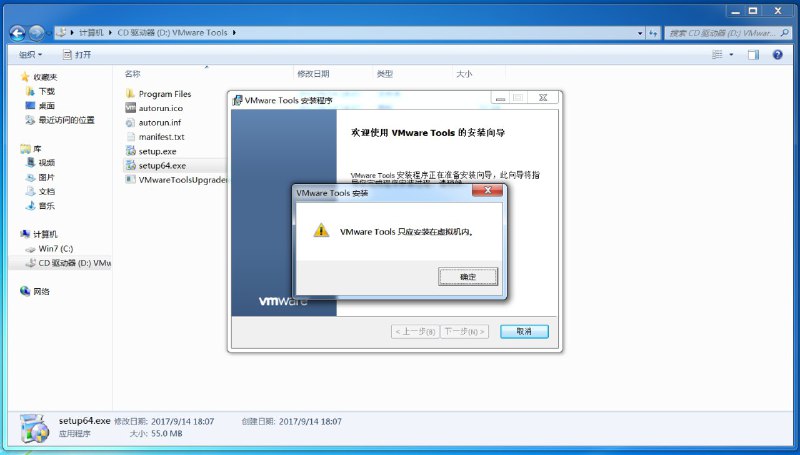The height and width of the screenshot is (455, 800).
Task: Select 文档 documents library
Action: 40,191
